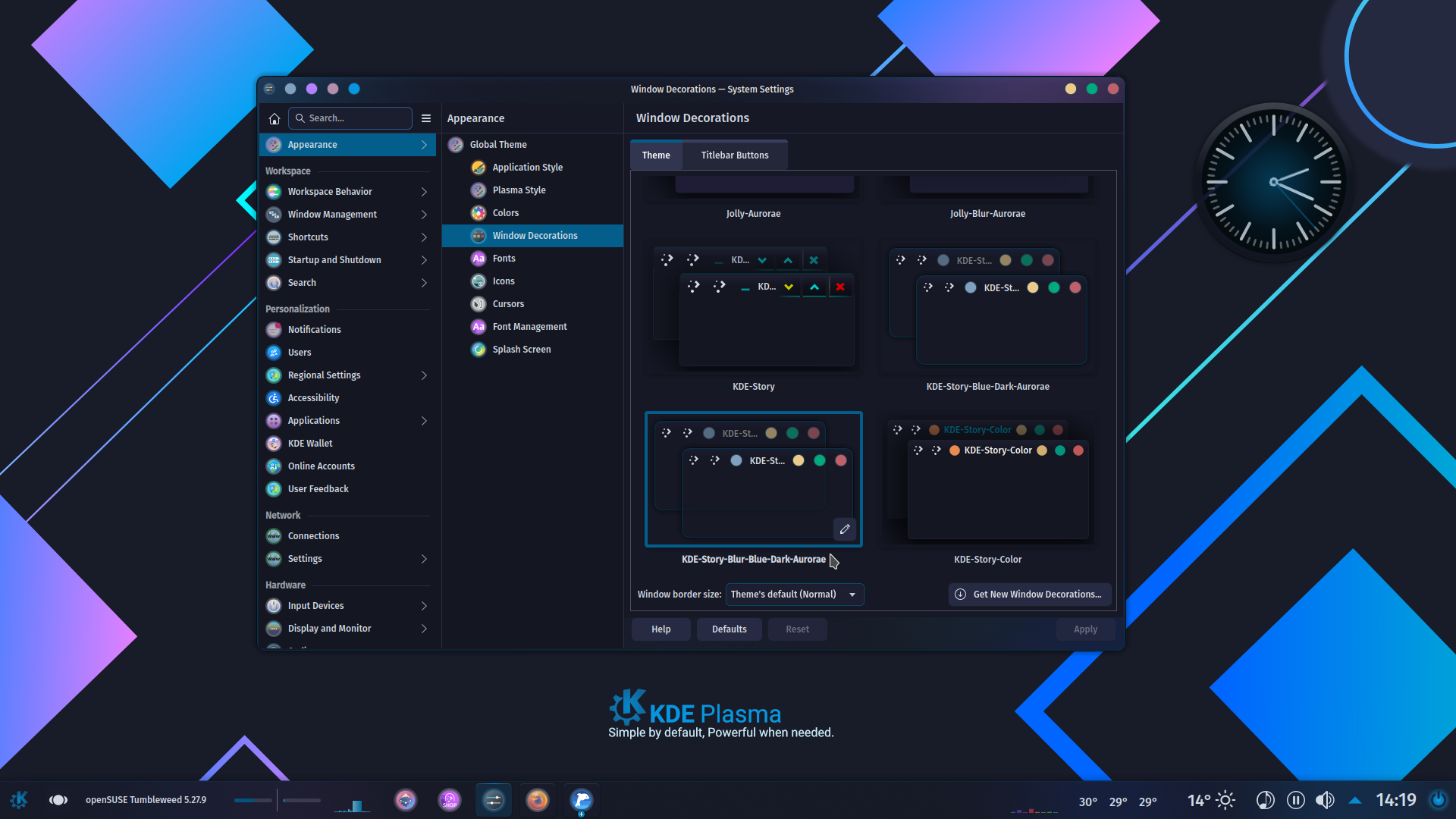
Task: Click the analog clock widget on the desktop
Action: [x=1274, y=182]
